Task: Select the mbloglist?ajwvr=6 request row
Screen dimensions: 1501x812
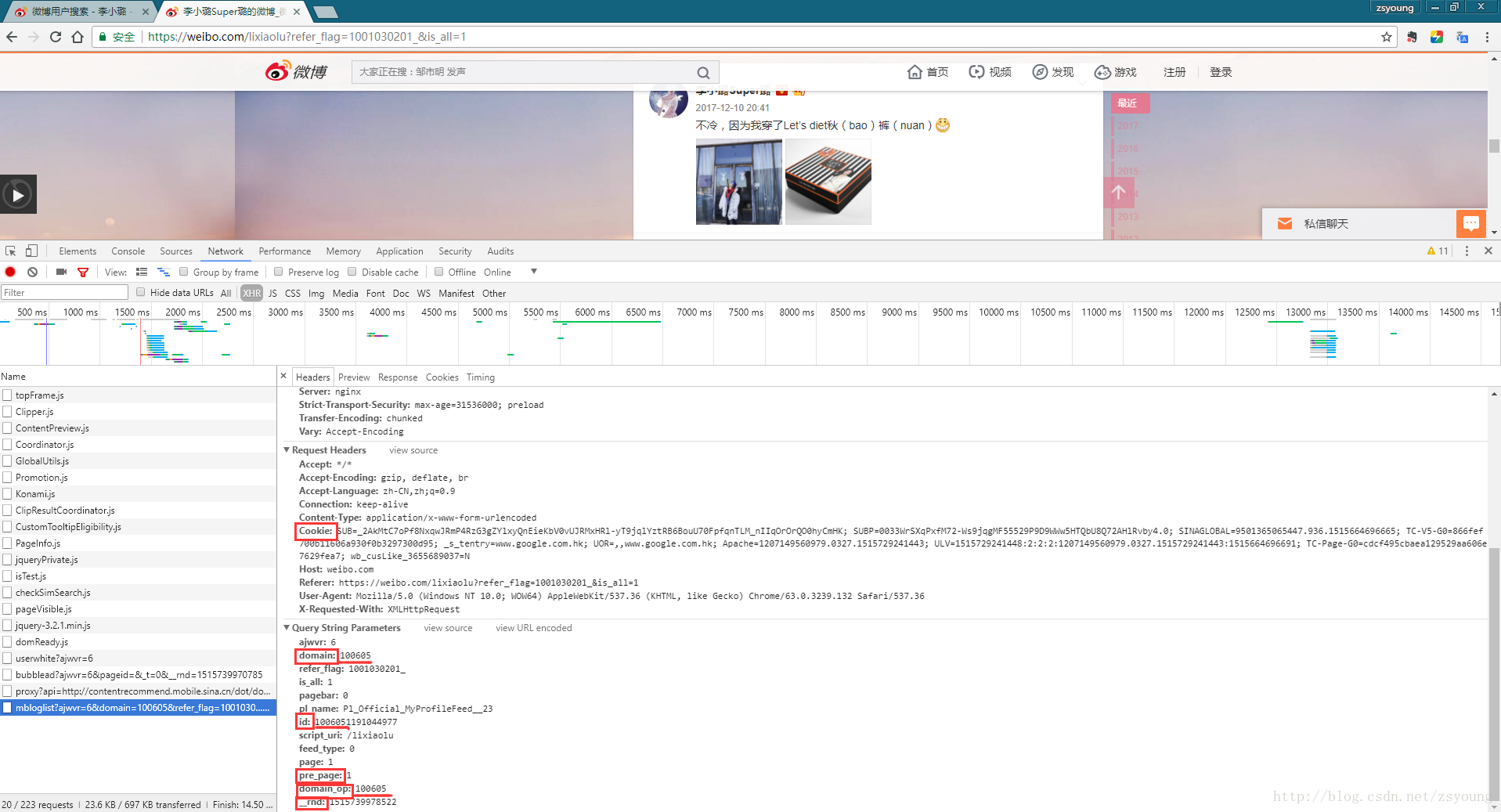Action: [x=137, y=708]
